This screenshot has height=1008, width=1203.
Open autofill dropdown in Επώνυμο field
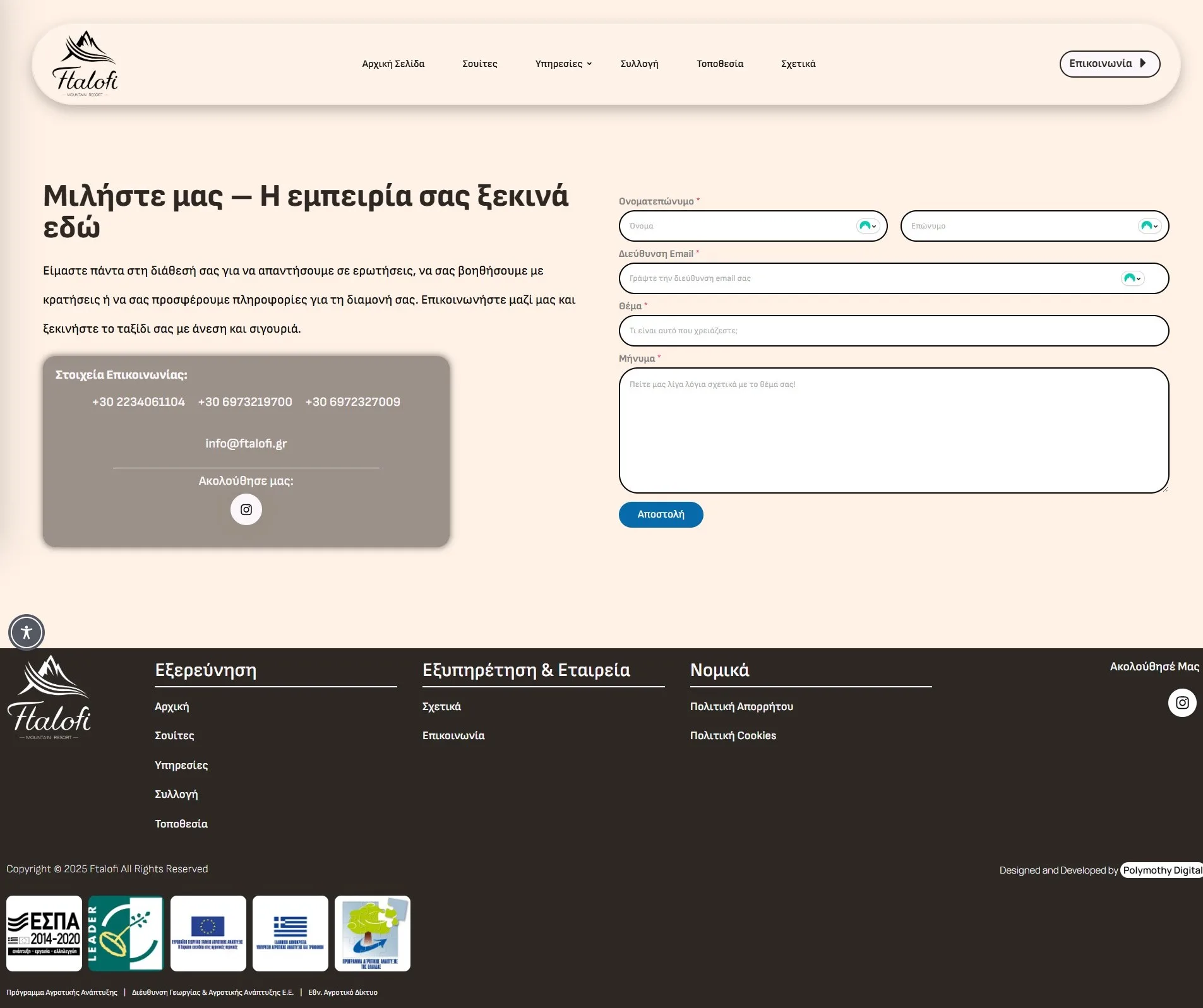1149,226
